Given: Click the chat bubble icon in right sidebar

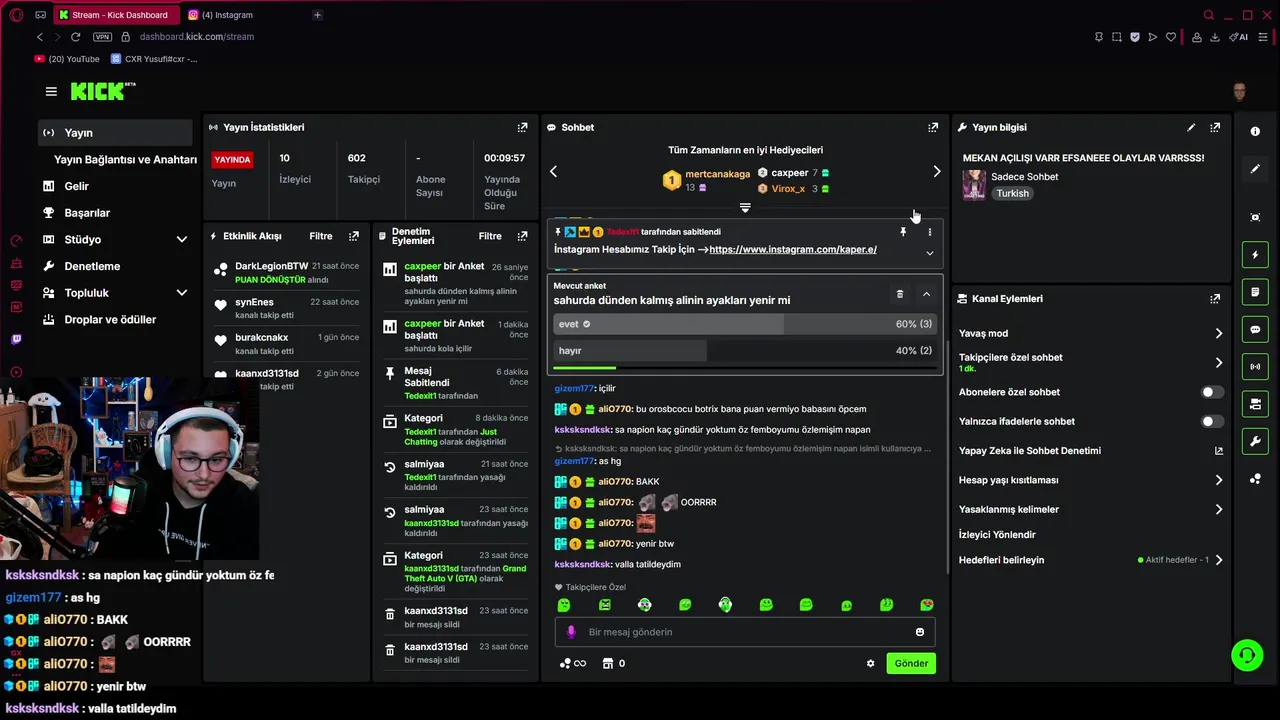Looking at the screenshot, I should point(1255,329).
